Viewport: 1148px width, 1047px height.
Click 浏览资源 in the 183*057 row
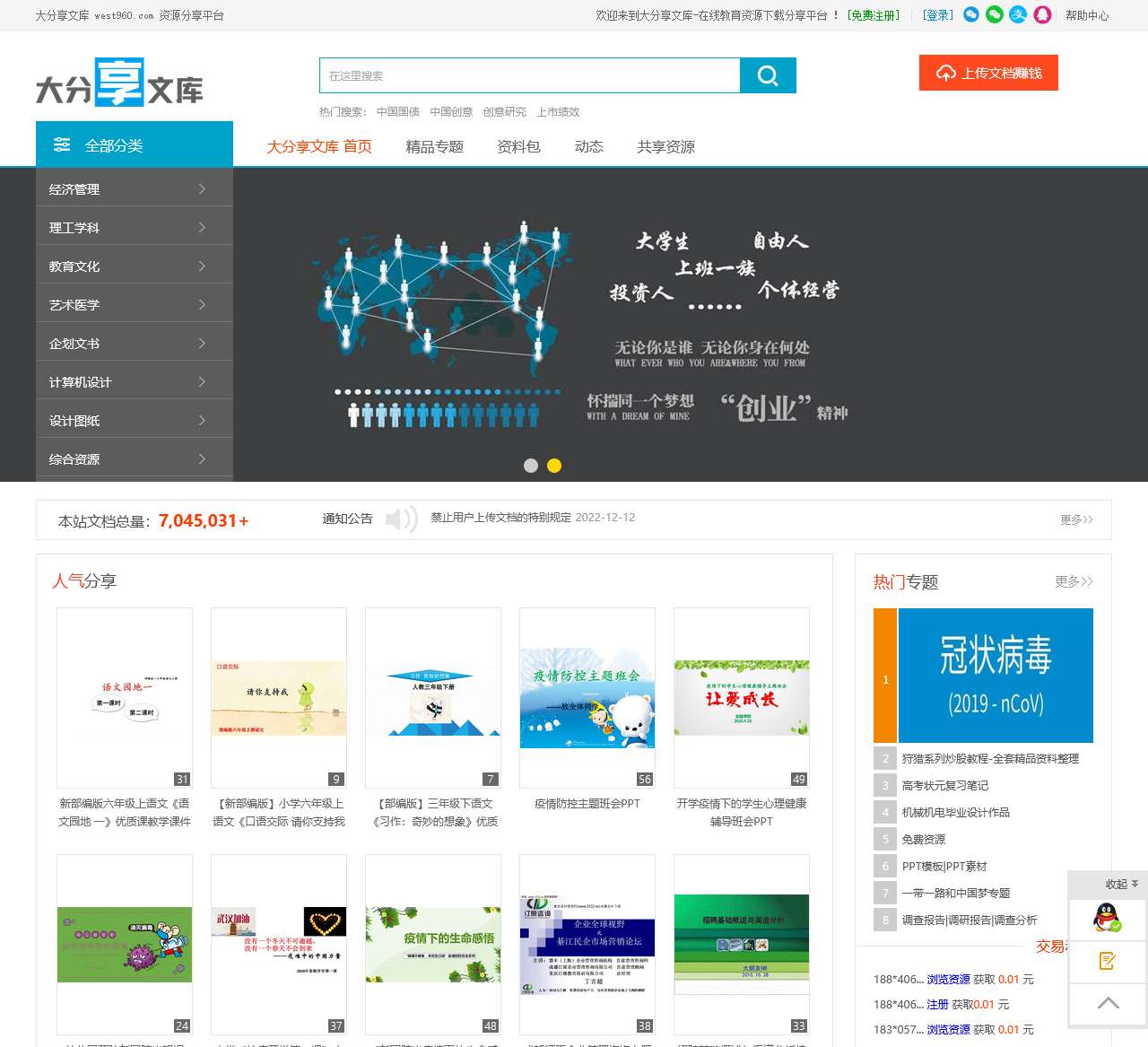(x=948, y=1030)
